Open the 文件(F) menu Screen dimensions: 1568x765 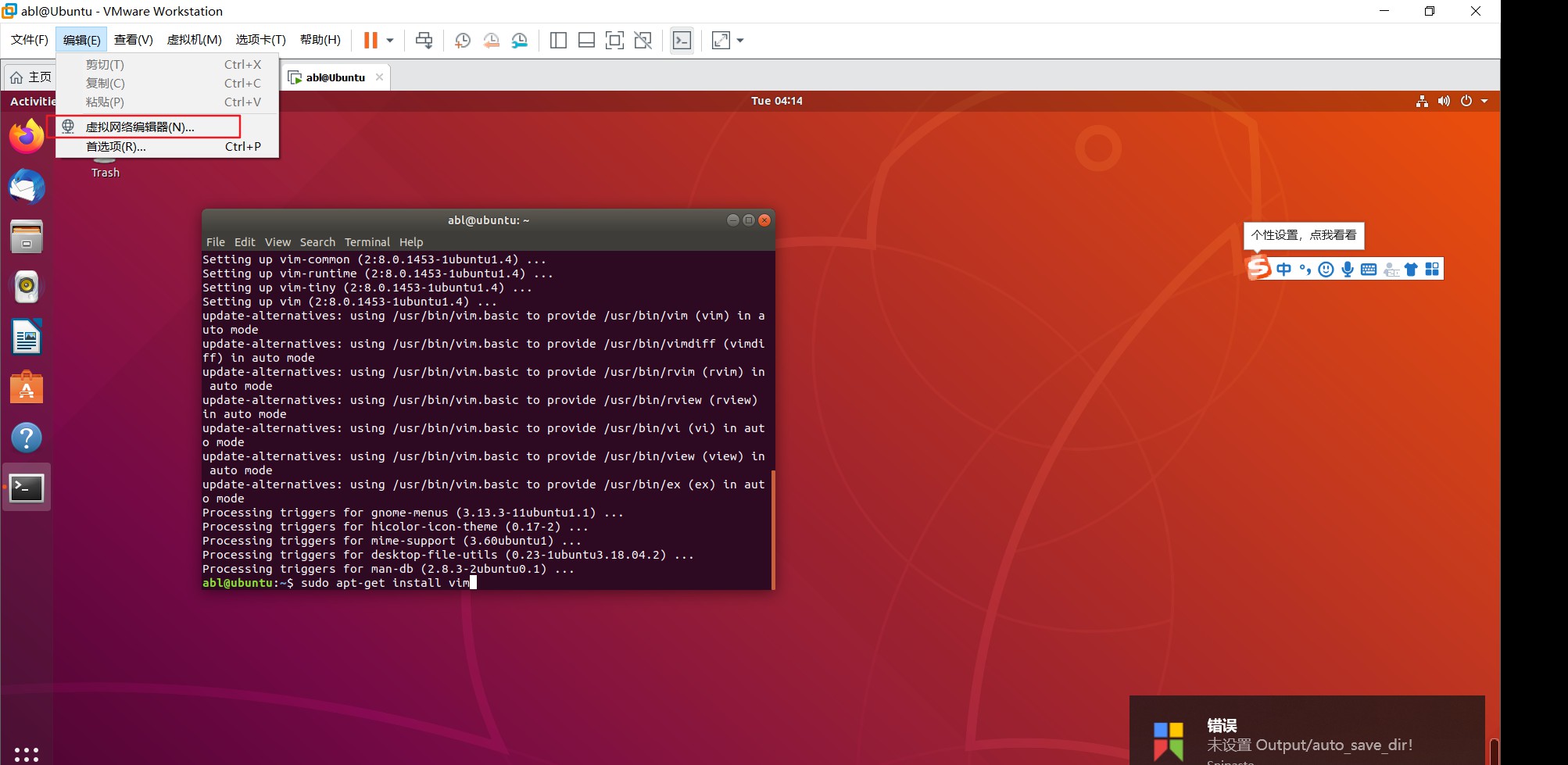pos(30,40)
